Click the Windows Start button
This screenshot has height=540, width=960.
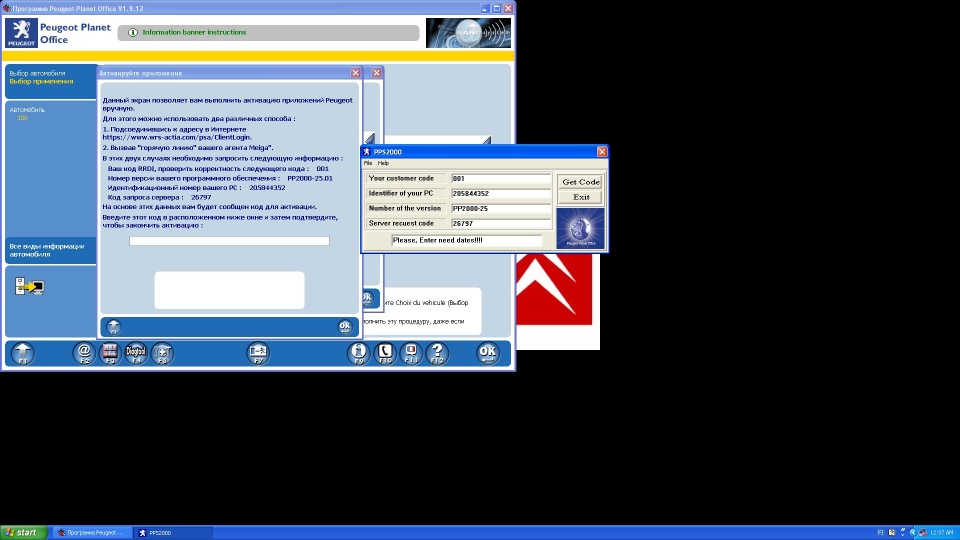tap(24, 533)
